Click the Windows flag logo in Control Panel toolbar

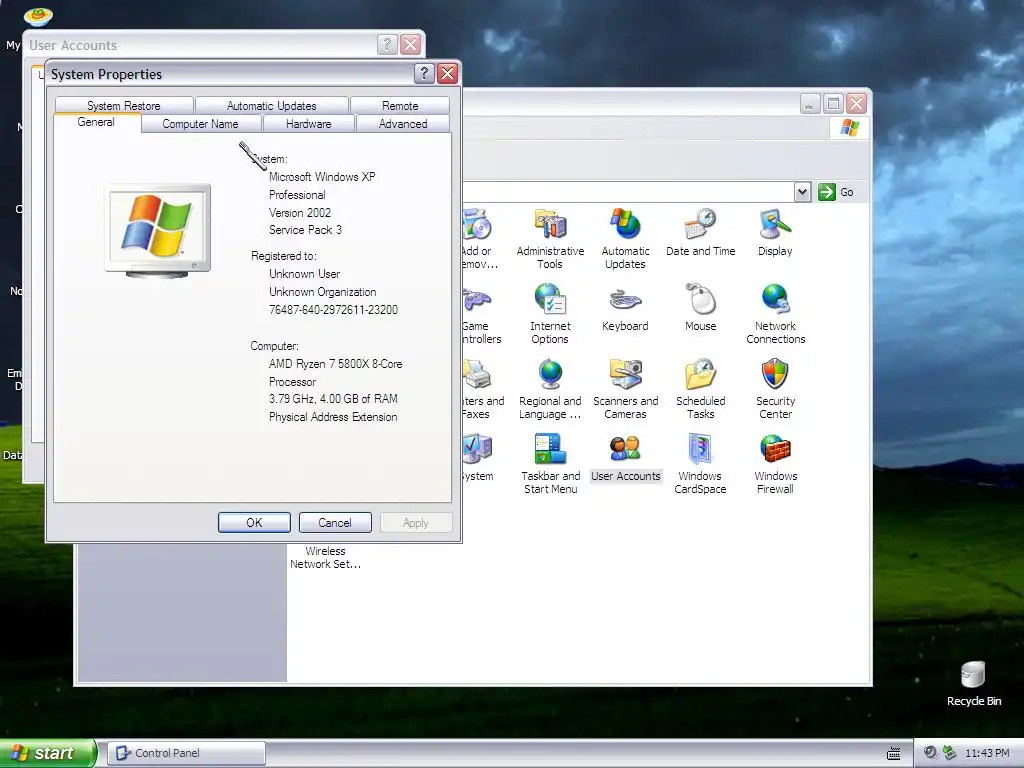pyautogui.click(x=849, y=127)
